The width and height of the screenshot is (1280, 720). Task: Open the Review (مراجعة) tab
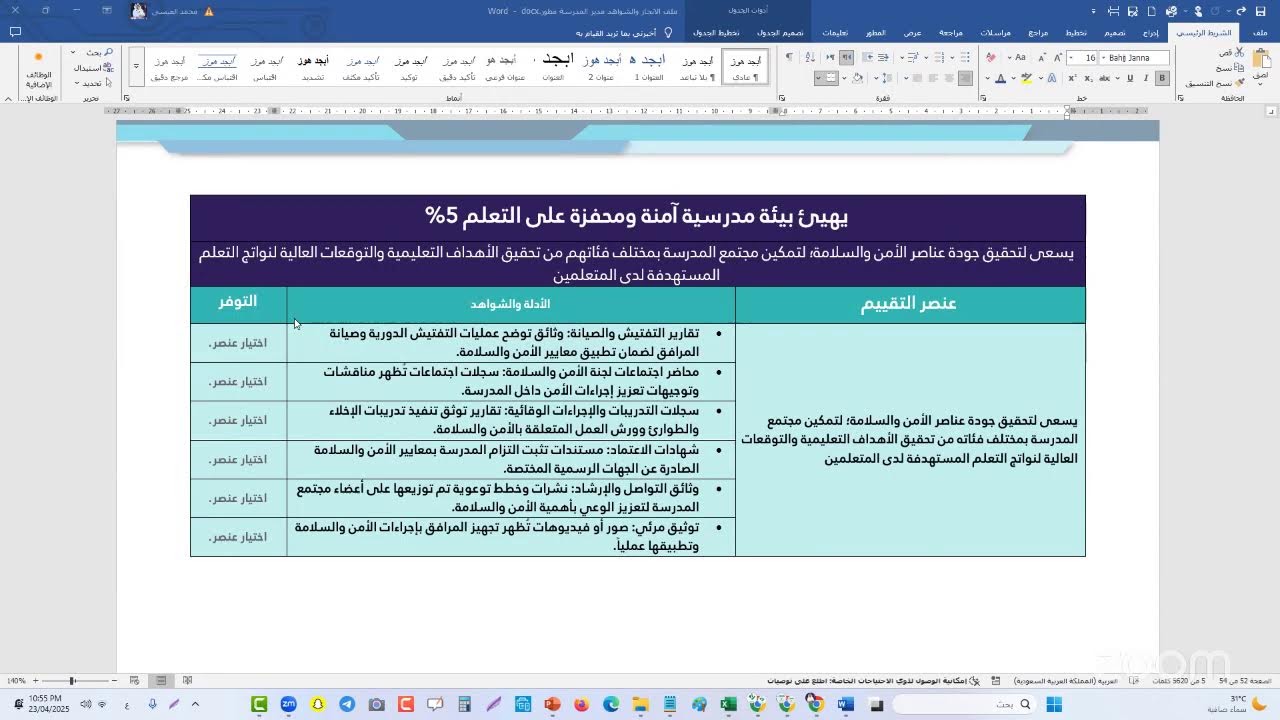click(950, 32)
